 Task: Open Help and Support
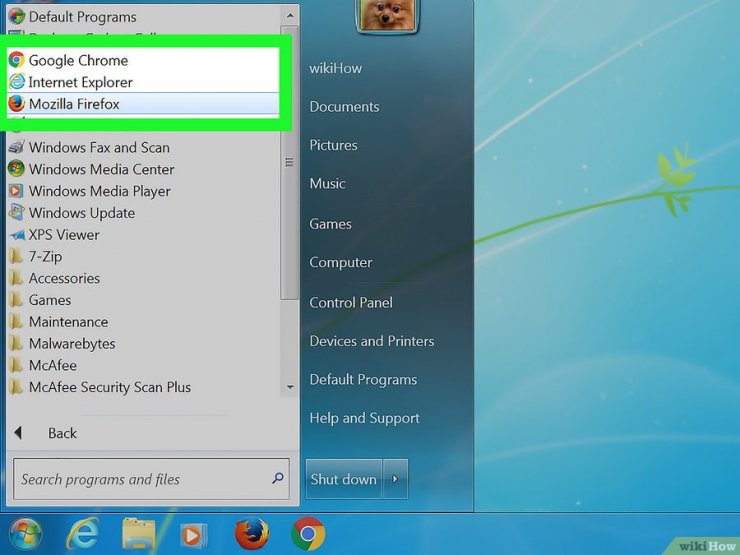pos(364,418)
